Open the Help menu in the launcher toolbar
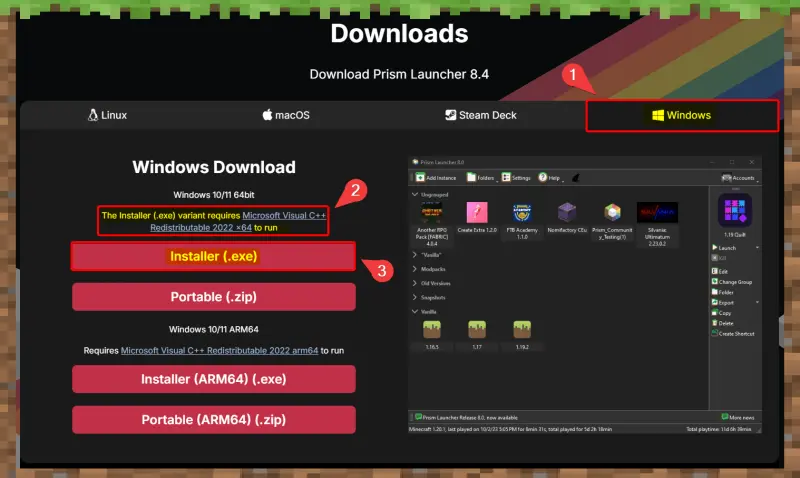Viewport: 800px width, 478px height. point(550,178)
